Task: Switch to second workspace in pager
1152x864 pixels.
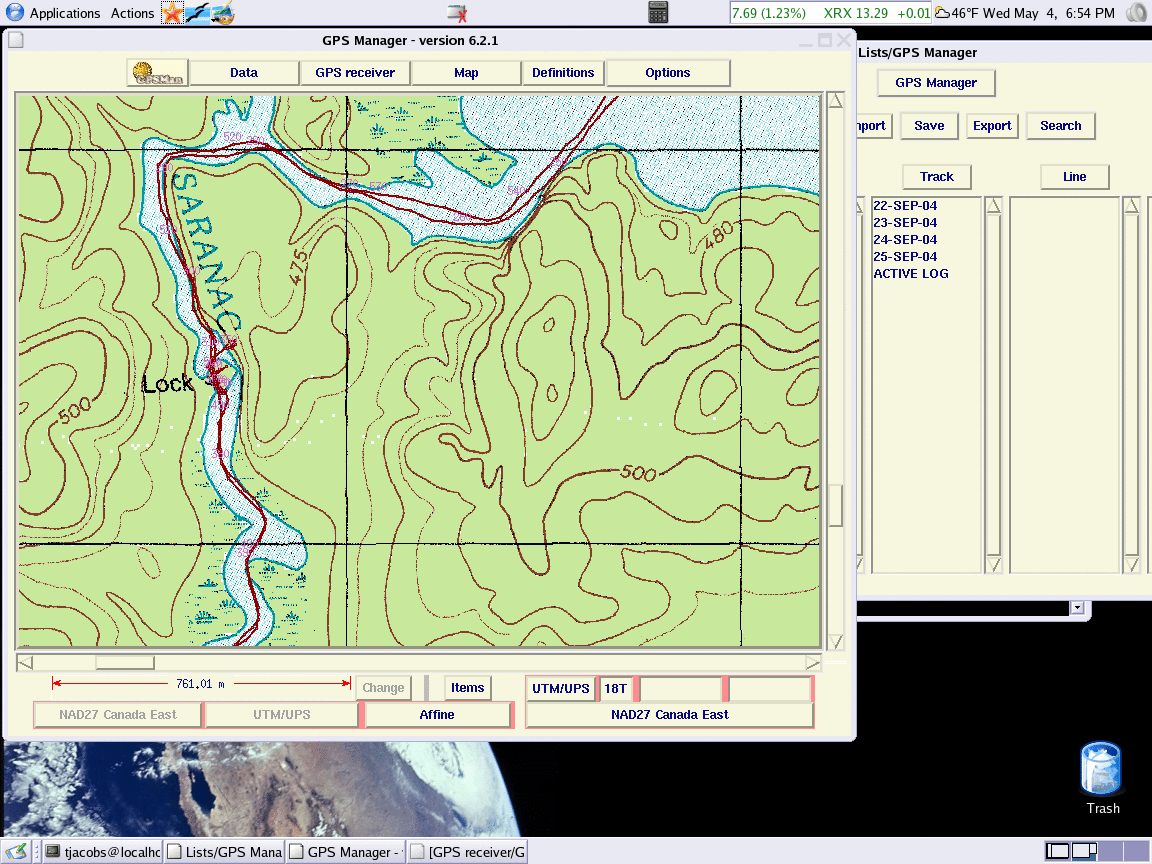Action: [x=1084, y=851]
